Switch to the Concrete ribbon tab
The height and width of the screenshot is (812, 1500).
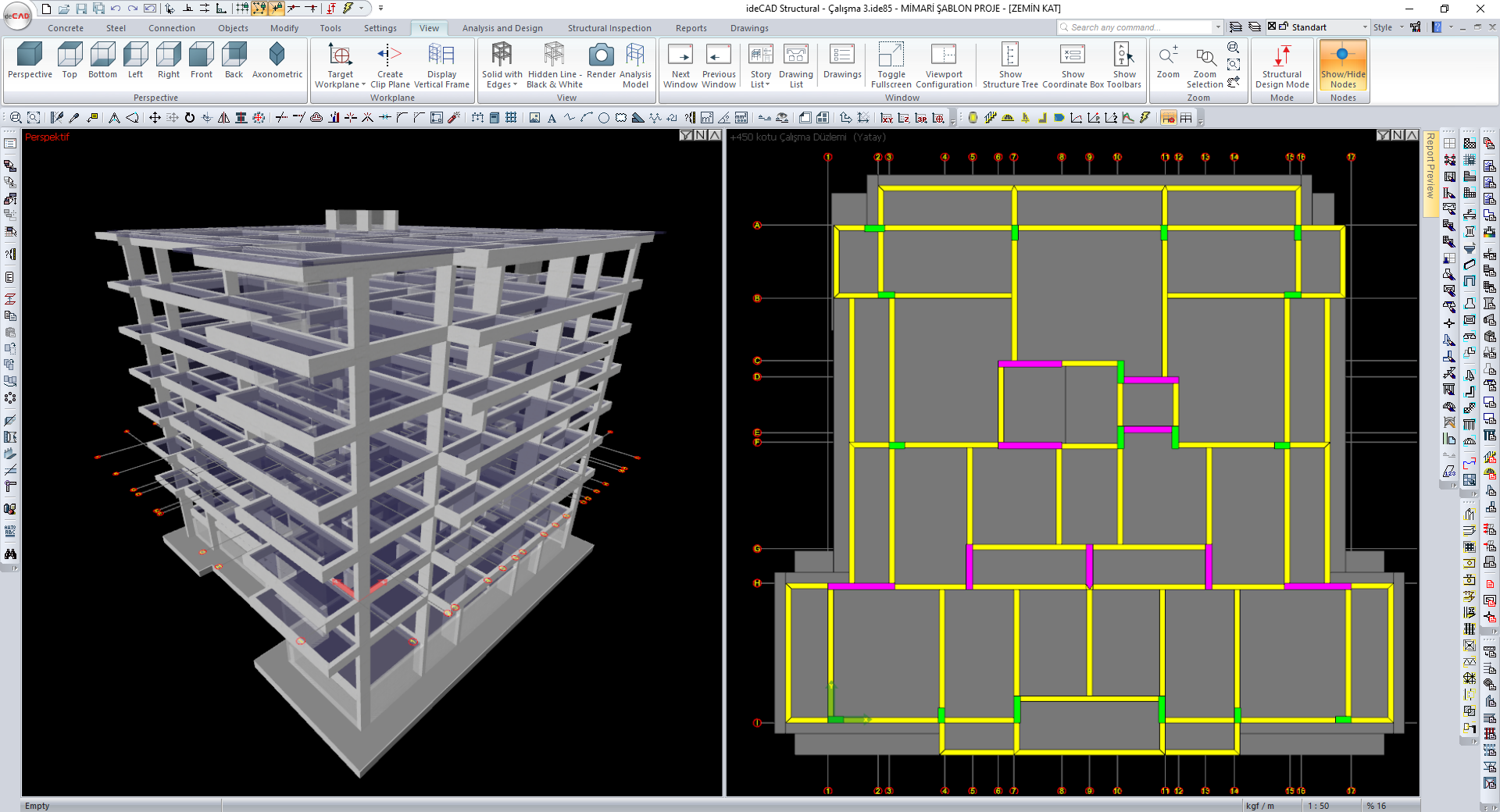[66, 28]
